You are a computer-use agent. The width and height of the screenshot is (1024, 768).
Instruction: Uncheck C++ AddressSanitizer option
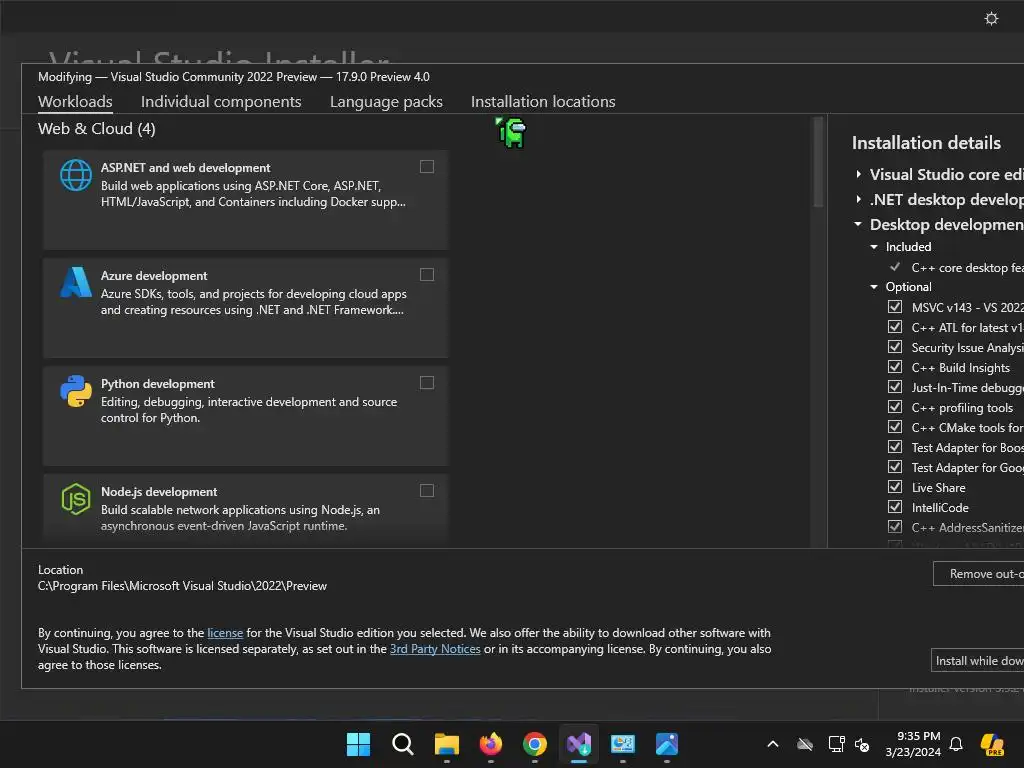point(895,526)
